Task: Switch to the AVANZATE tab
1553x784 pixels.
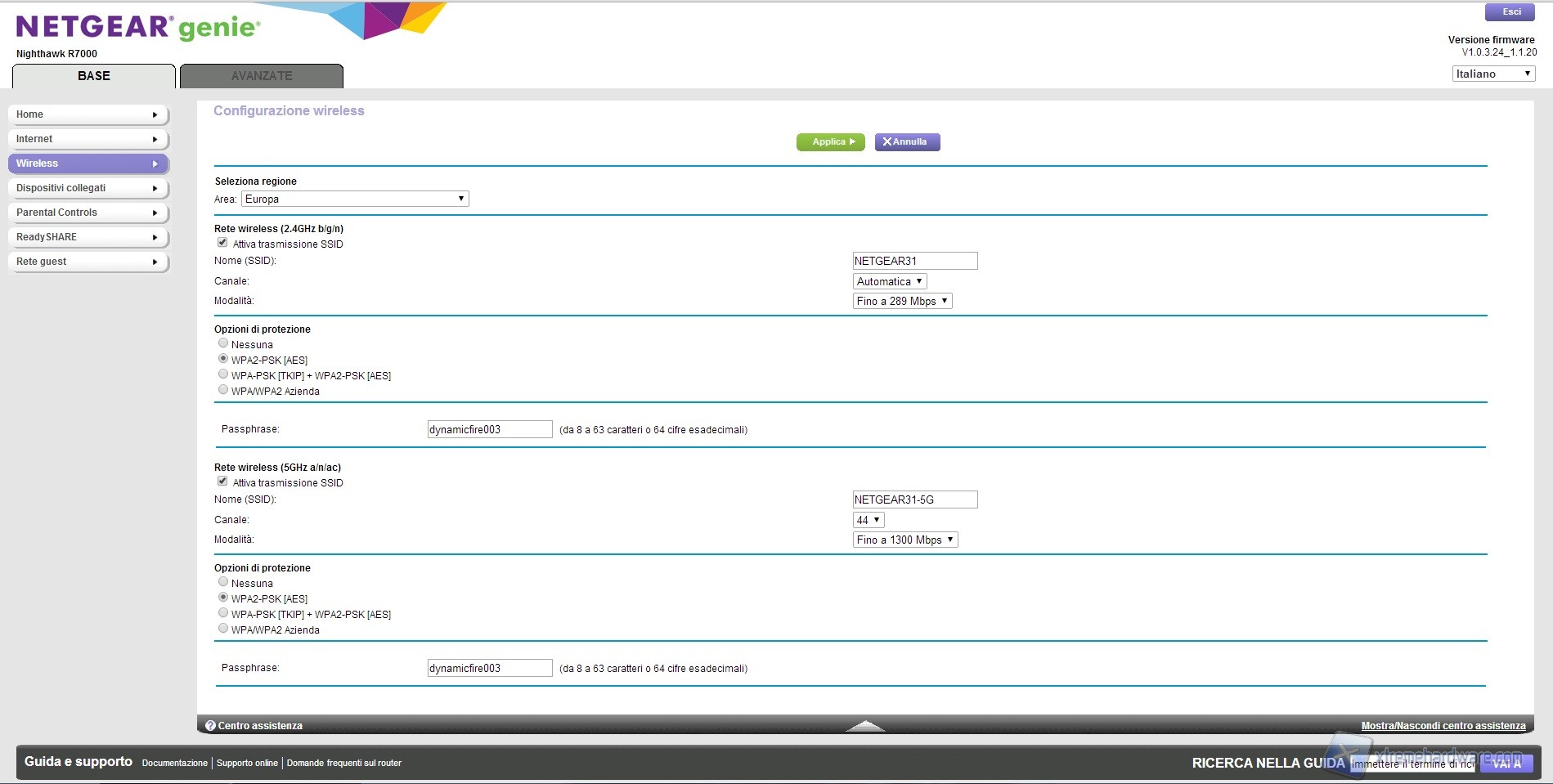Action: (262, 76)
